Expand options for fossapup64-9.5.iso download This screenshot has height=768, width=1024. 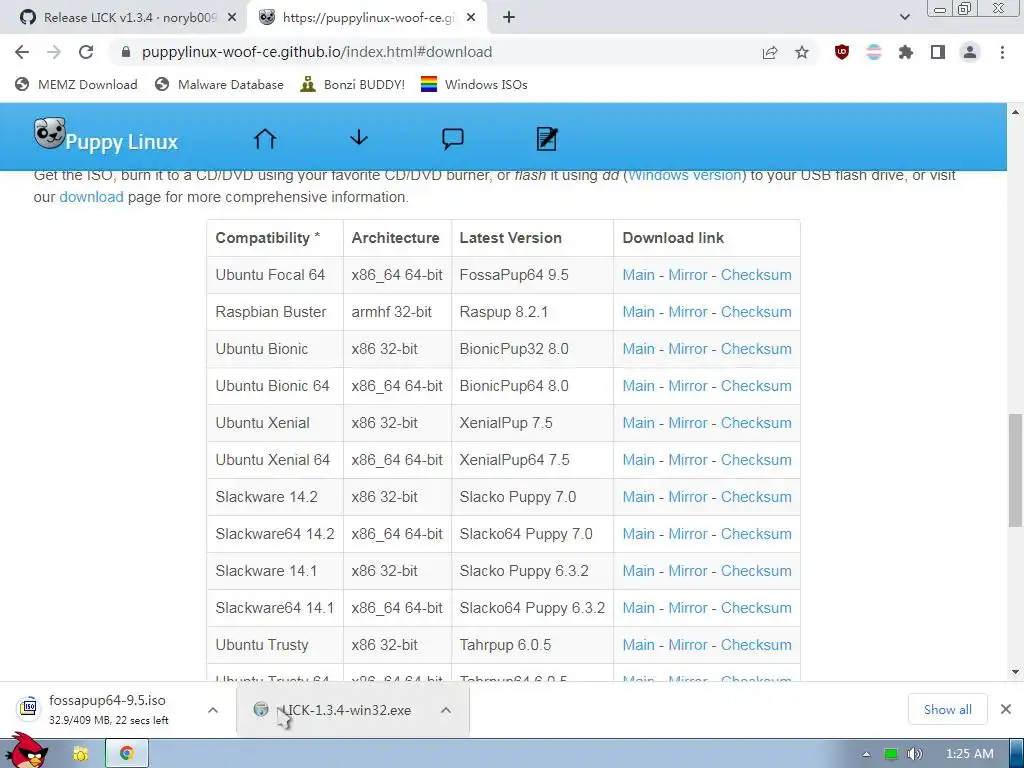213,710
